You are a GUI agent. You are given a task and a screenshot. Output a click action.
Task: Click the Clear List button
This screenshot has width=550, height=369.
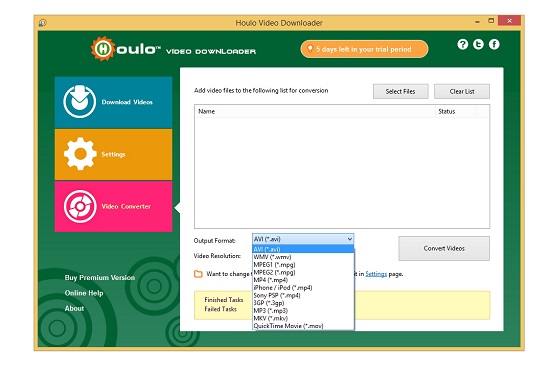(462, 92)
